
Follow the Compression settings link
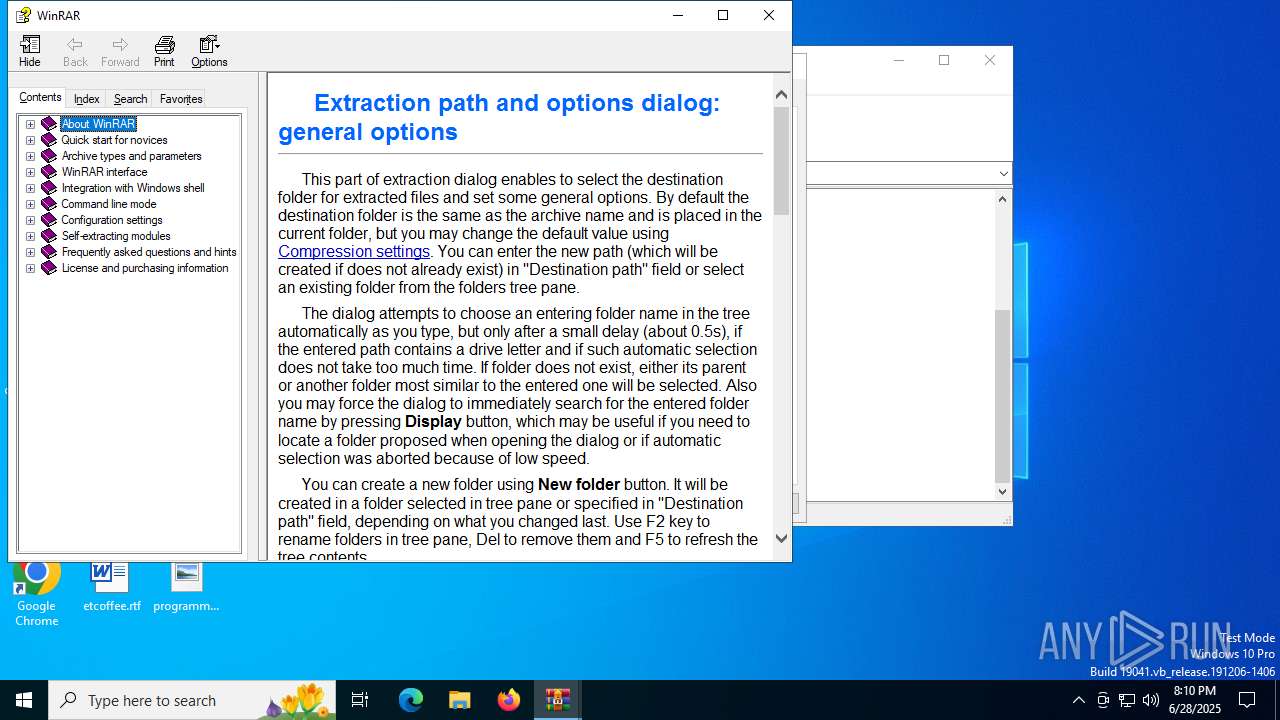[x=354, y=252]
